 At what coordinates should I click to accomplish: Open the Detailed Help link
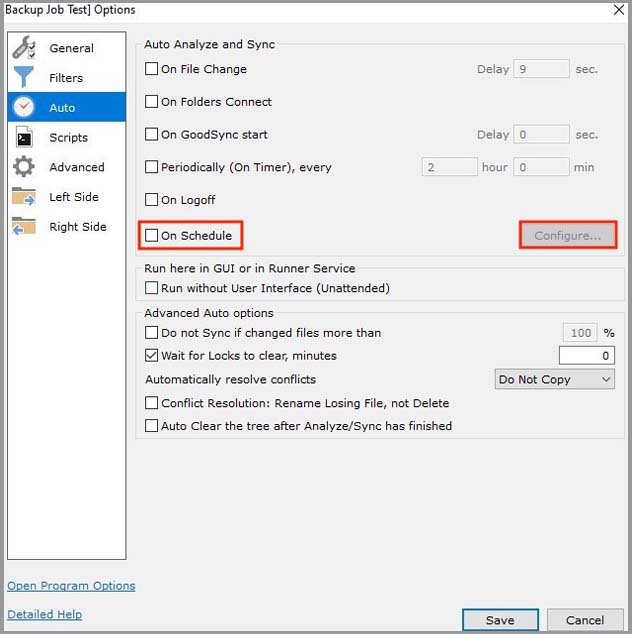45,614
